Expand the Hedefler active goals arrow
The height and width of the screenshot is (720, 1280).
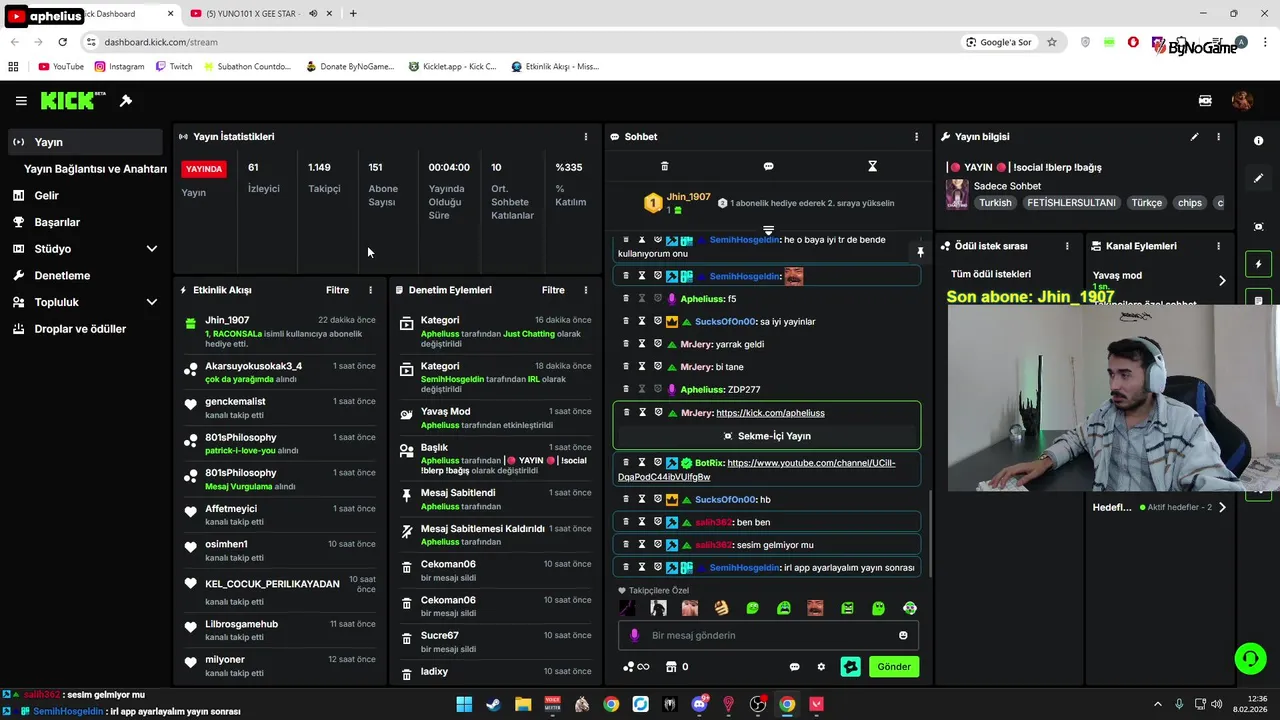[x=1222, y=507]
